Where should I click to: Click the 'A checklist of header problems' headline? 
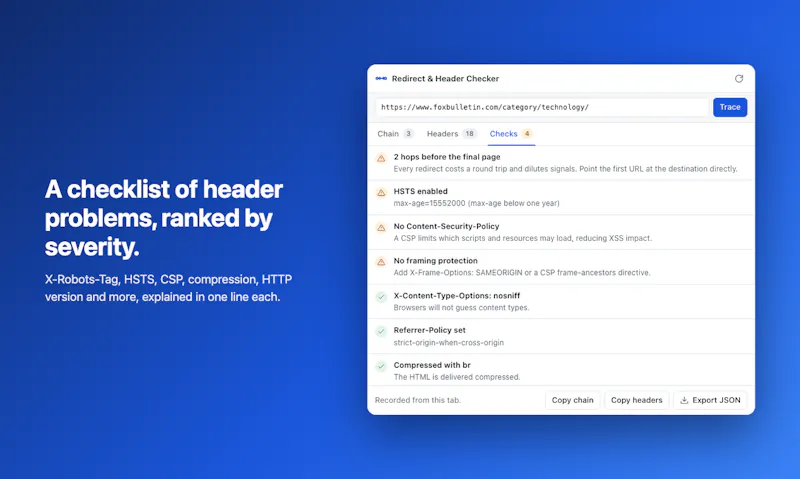(164, 218)
